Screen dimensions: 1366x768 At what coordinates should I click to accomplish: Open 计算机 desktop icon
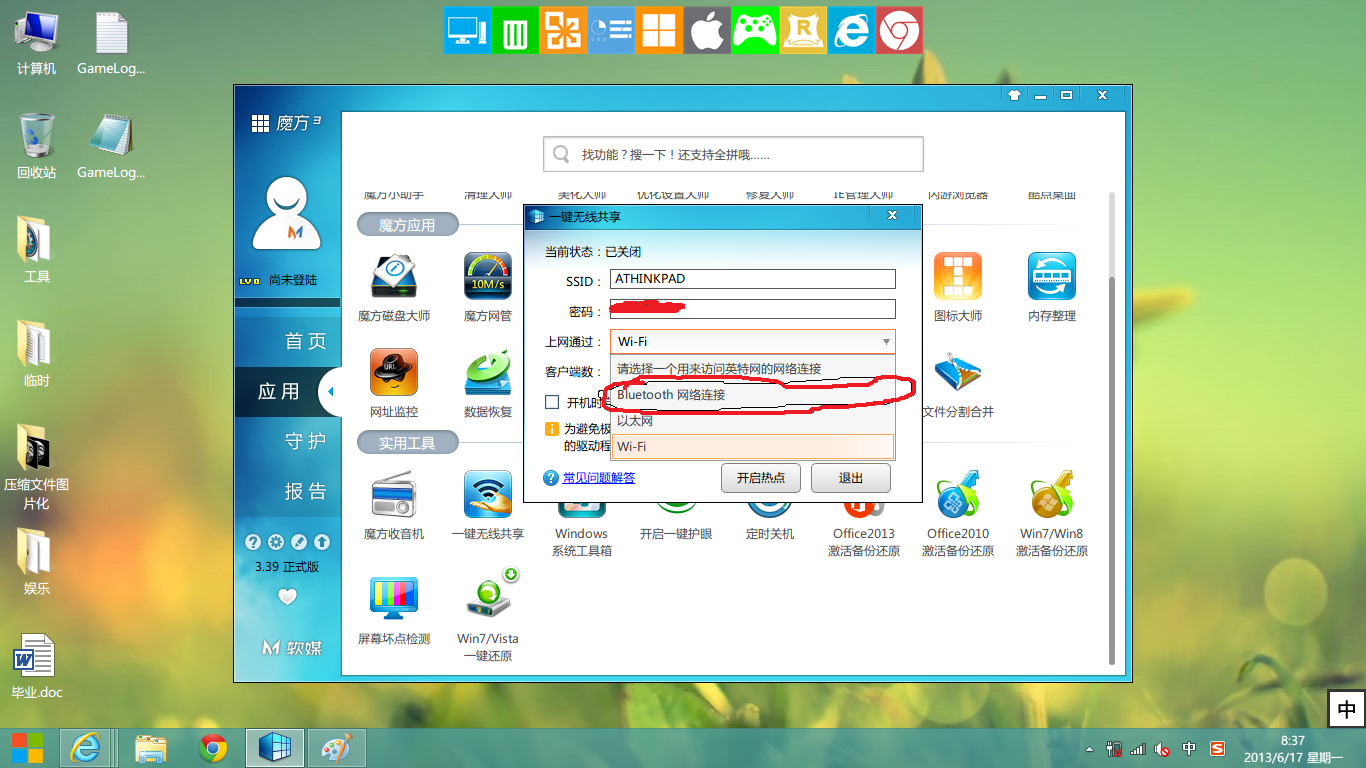click(x=36, y=43)
